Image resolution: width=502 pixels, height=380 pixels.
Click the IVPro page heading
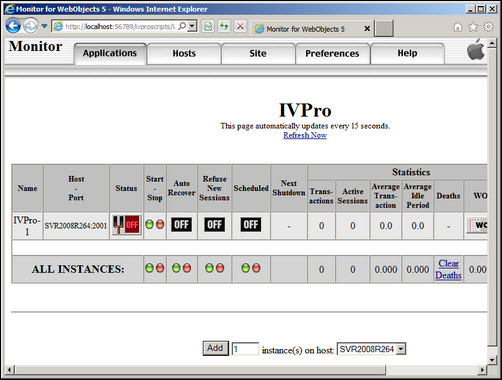[x=305, y=110]
